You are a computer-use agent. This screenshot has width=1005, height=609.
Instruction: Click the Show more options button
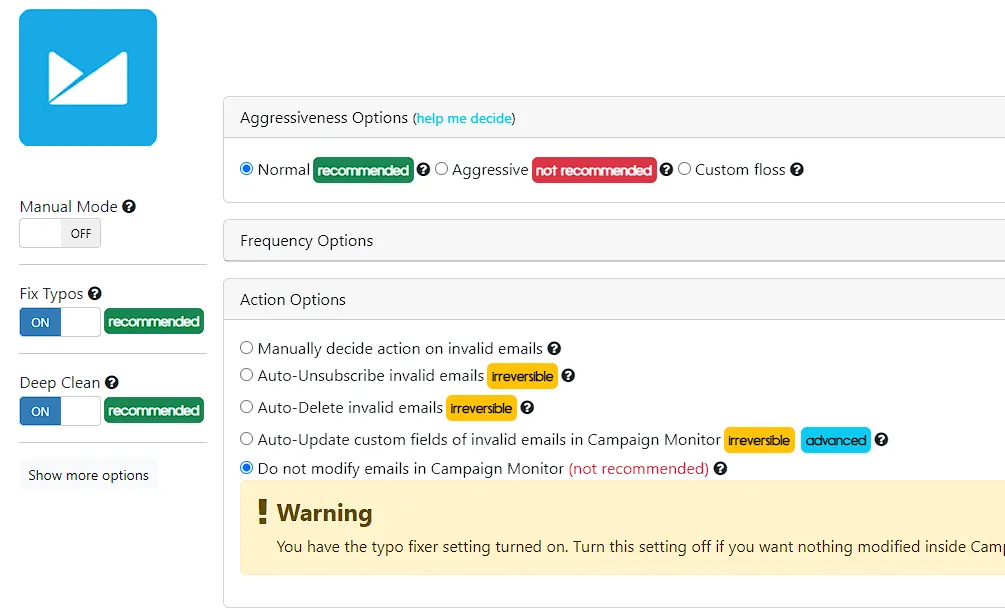[x=88, y=475]
